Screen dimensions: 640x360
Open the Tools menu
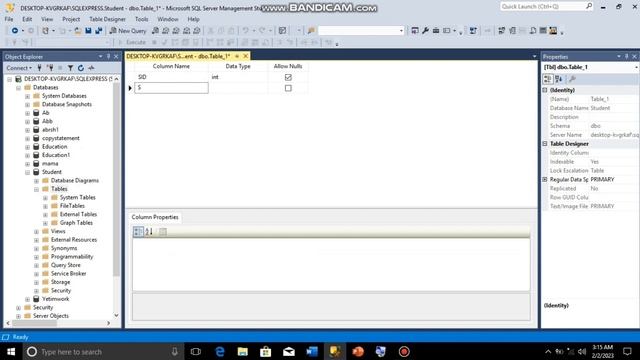(x=142, y=19)
